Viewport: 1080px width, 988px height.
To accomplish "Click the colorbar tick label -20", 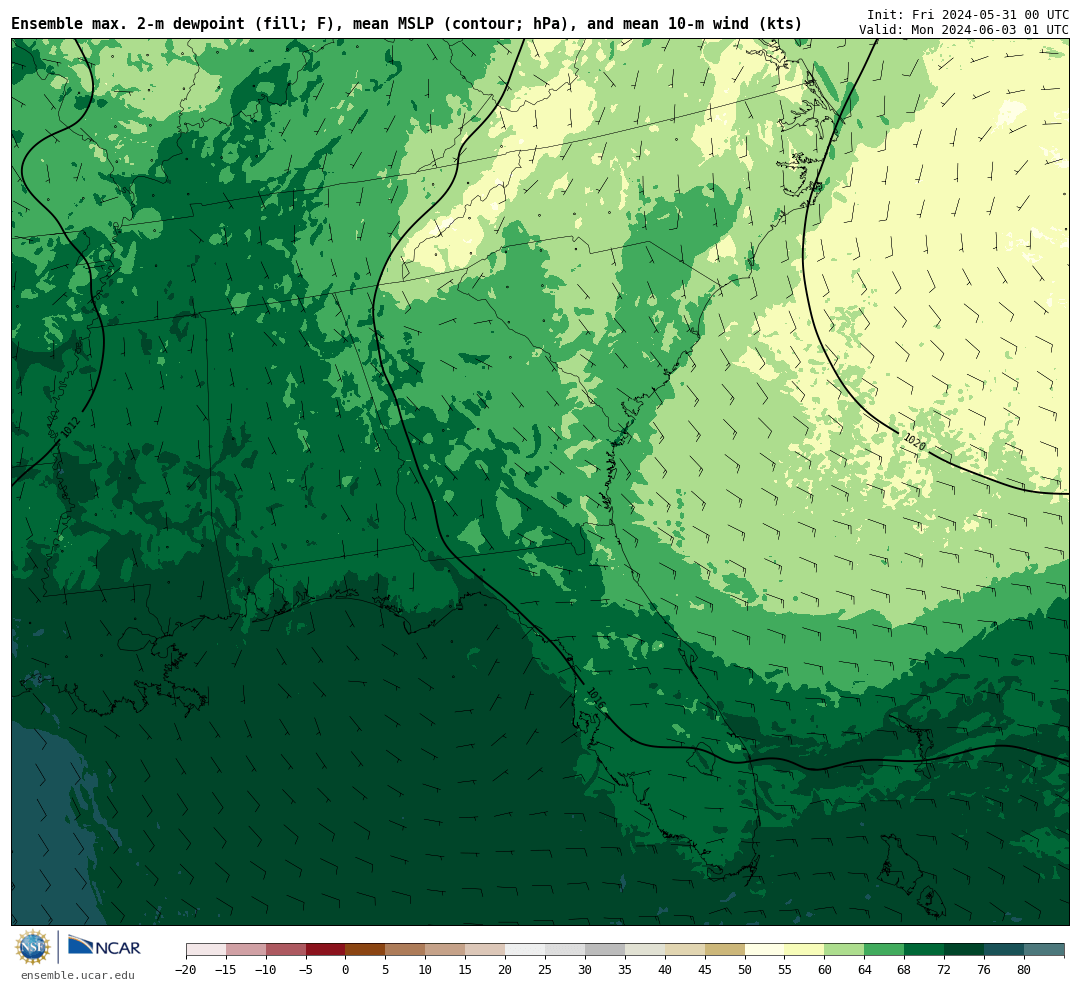I will (x=186, y=970).
